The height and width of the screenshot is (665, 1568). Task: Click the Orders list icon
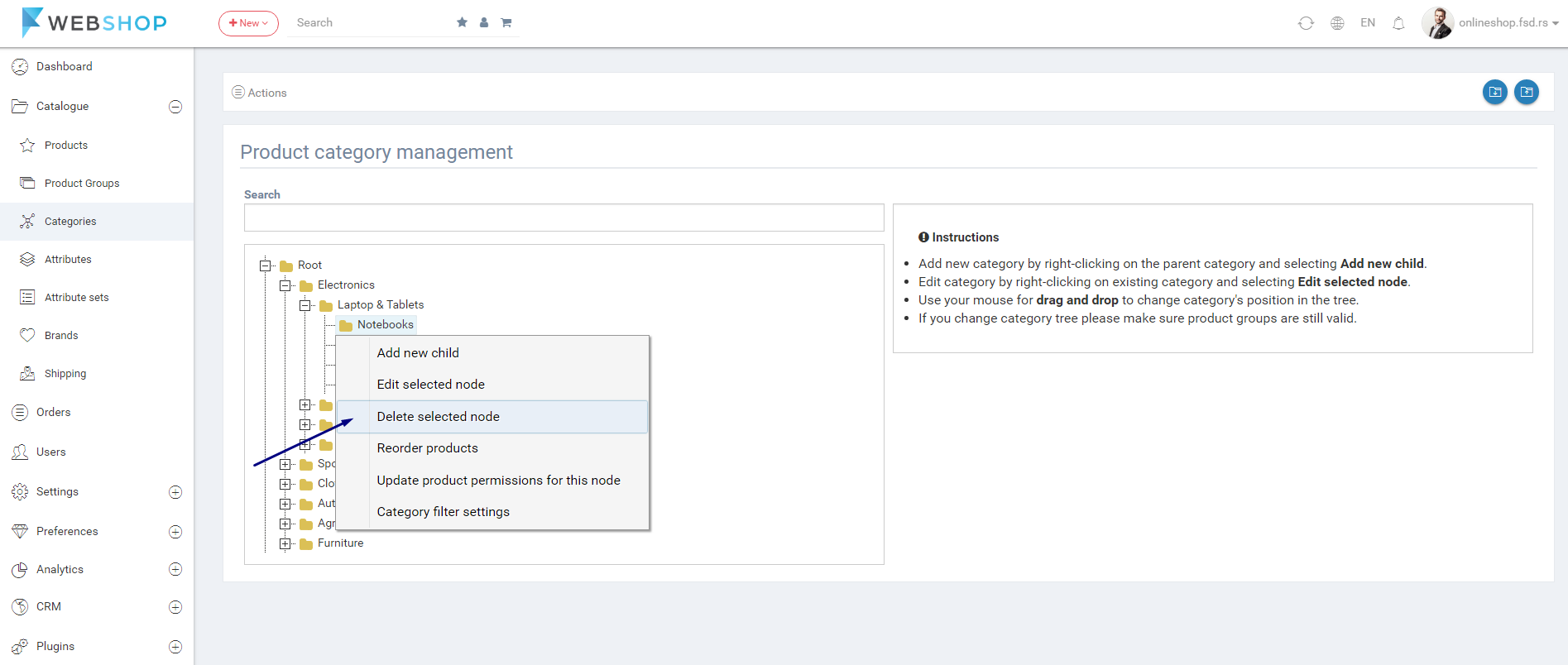coord(20,412)
